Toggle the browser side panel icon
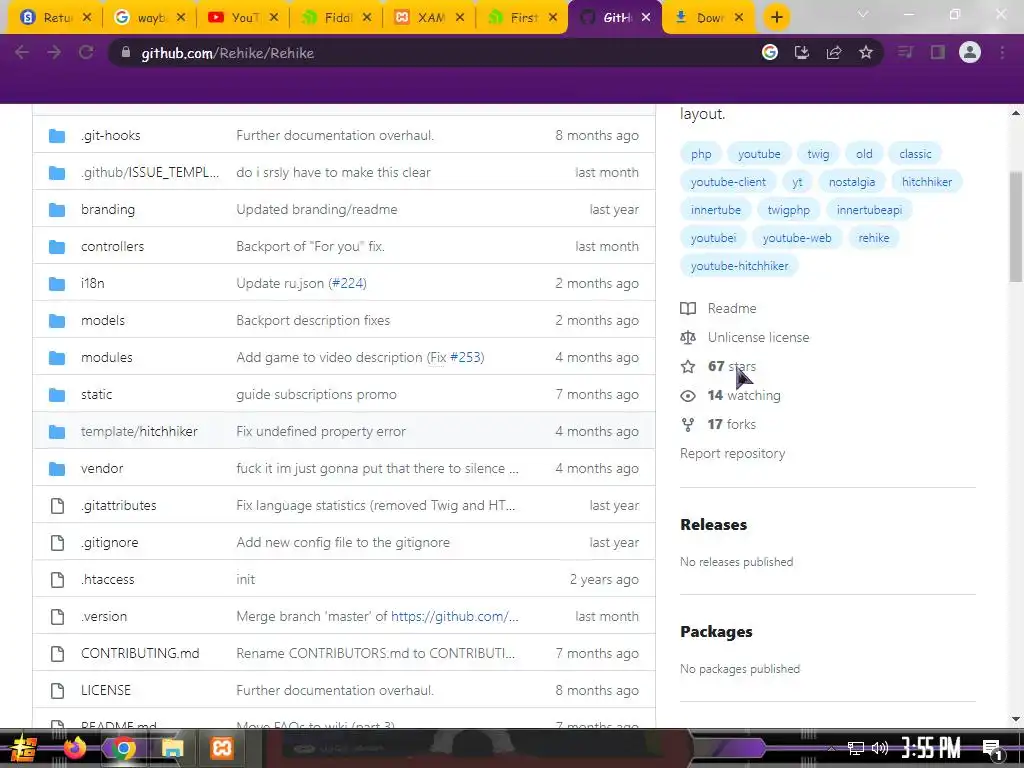1024x768 pixels. (938, 52)
